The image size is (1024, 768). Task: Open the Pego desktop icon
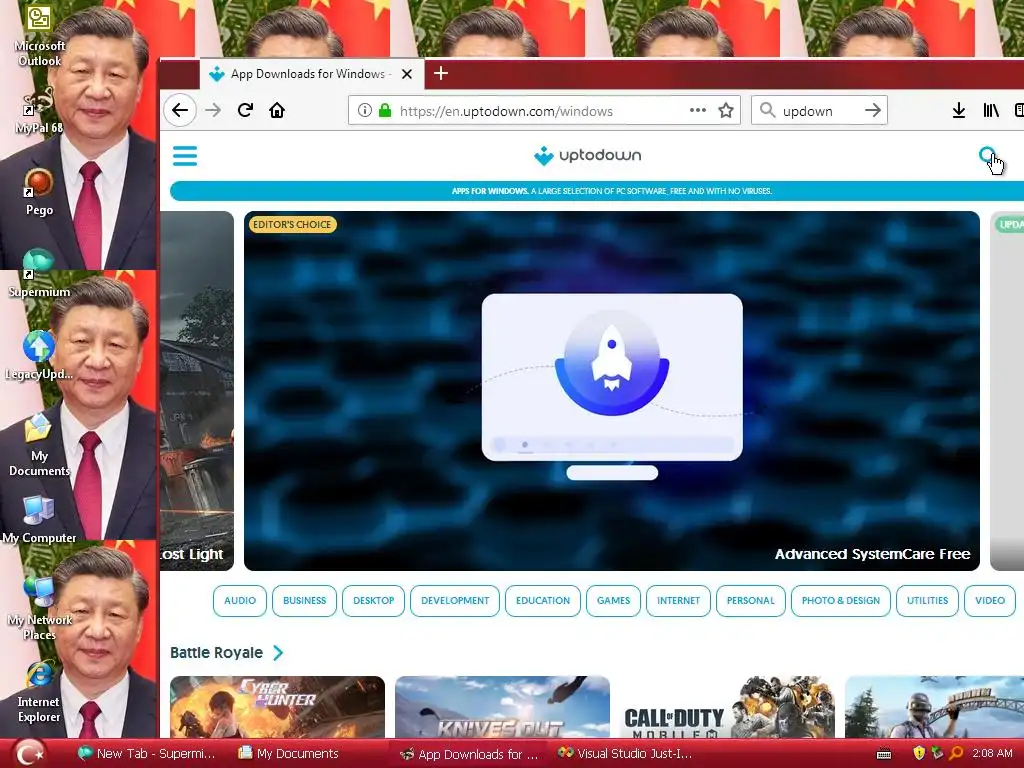click(39, 192)
